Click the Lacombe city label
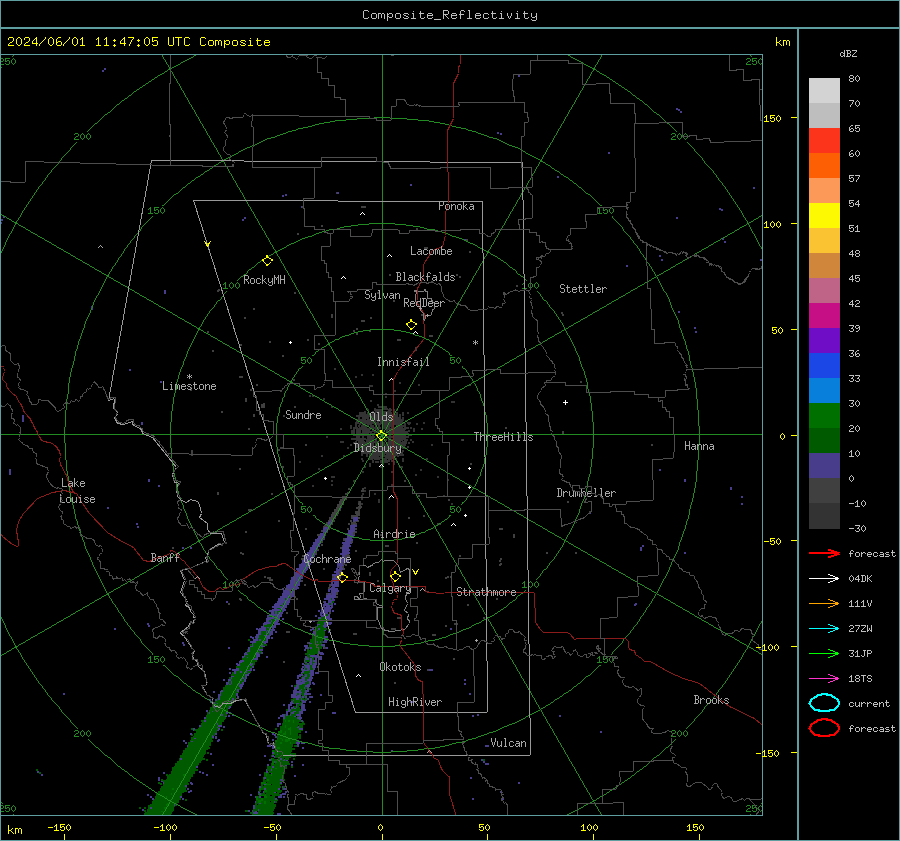Image resolution: width=900 pixels, height=841 pixels. [x=431, y=251]
